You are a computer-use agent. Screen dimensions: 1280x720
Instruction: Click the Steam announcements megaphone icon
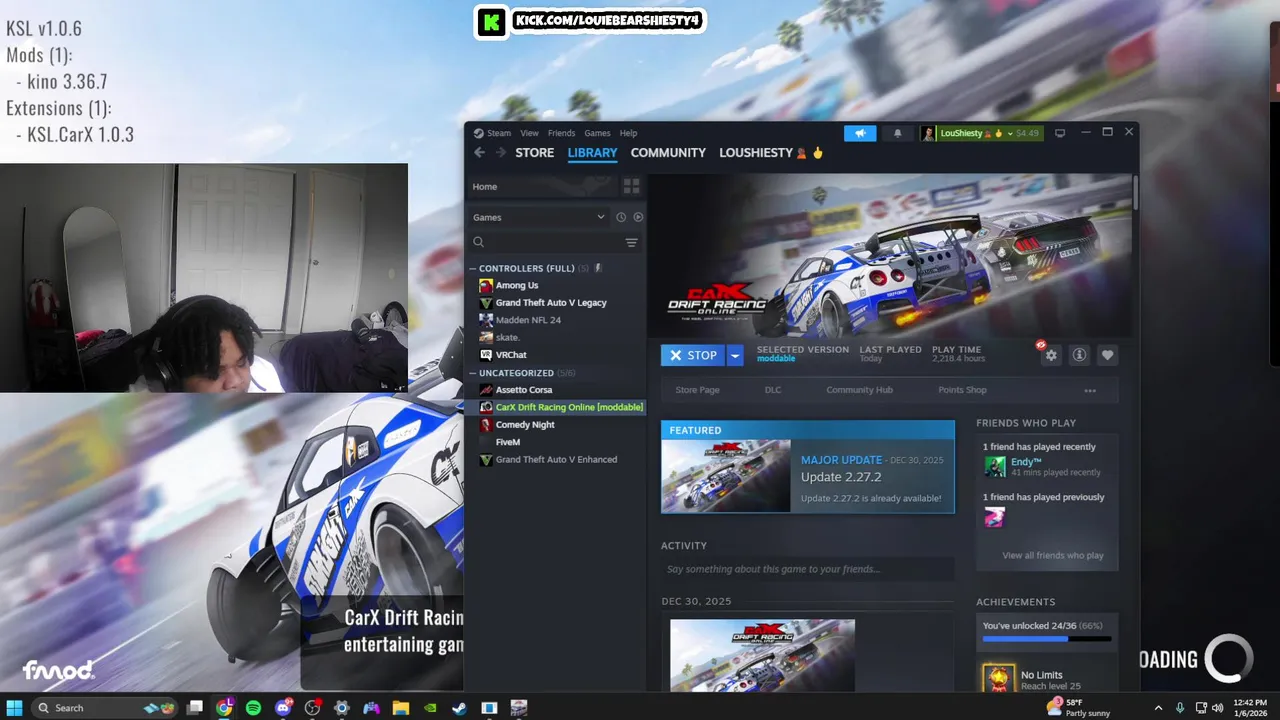point(860,133)
